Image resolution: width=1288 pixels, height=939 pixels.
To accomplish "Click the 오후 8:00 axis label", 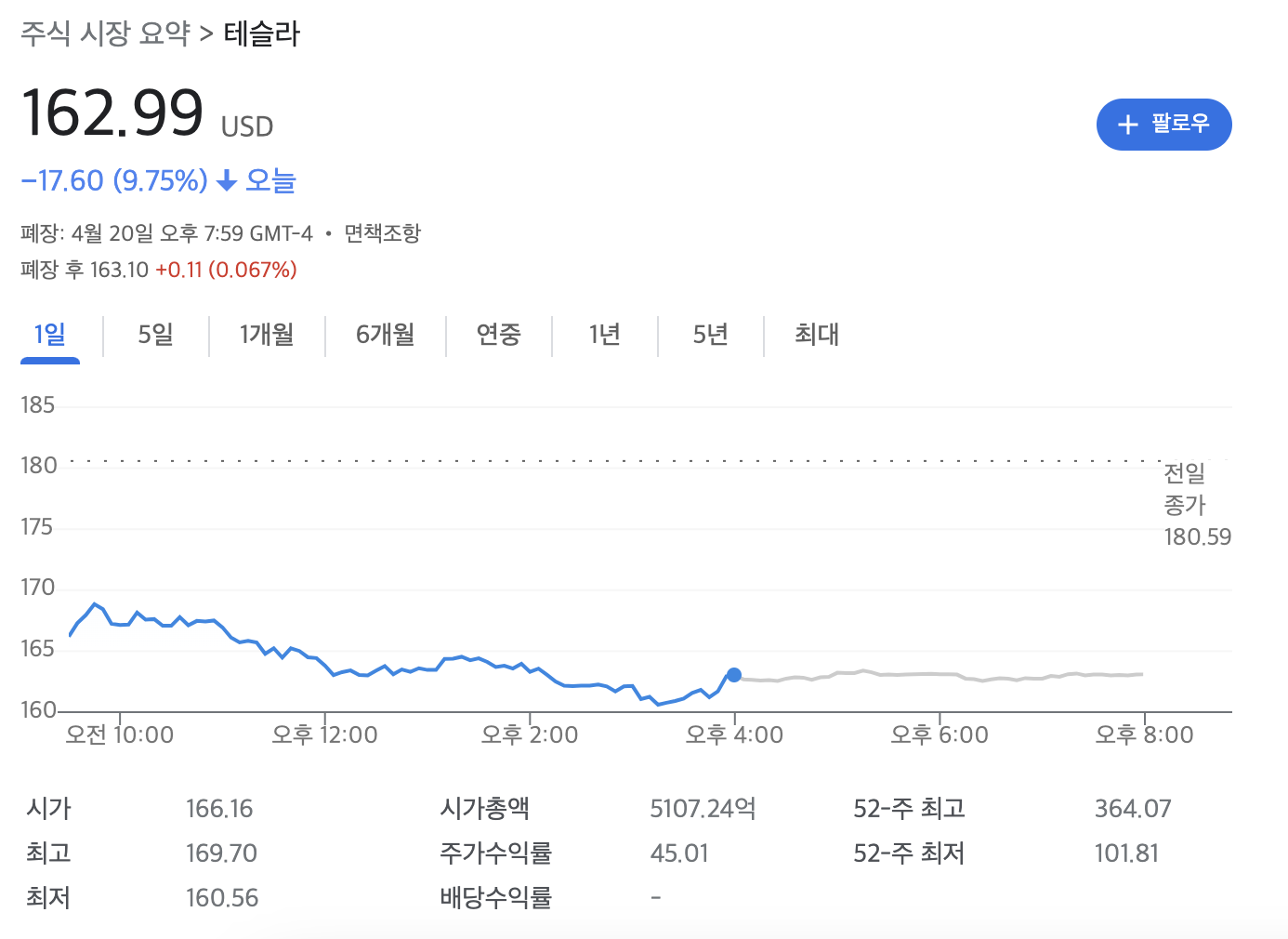I will pos(1144,735).
